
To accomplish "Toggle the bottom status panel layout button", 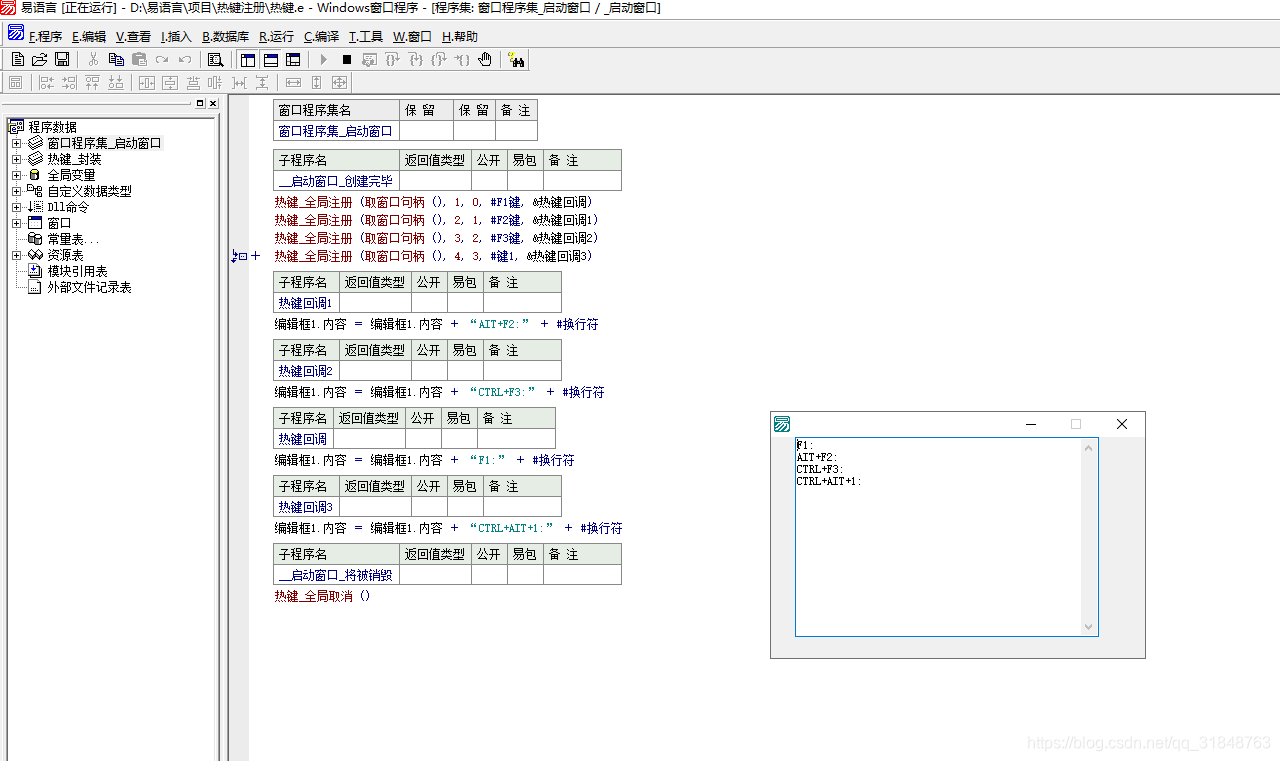I will point(270,60).
